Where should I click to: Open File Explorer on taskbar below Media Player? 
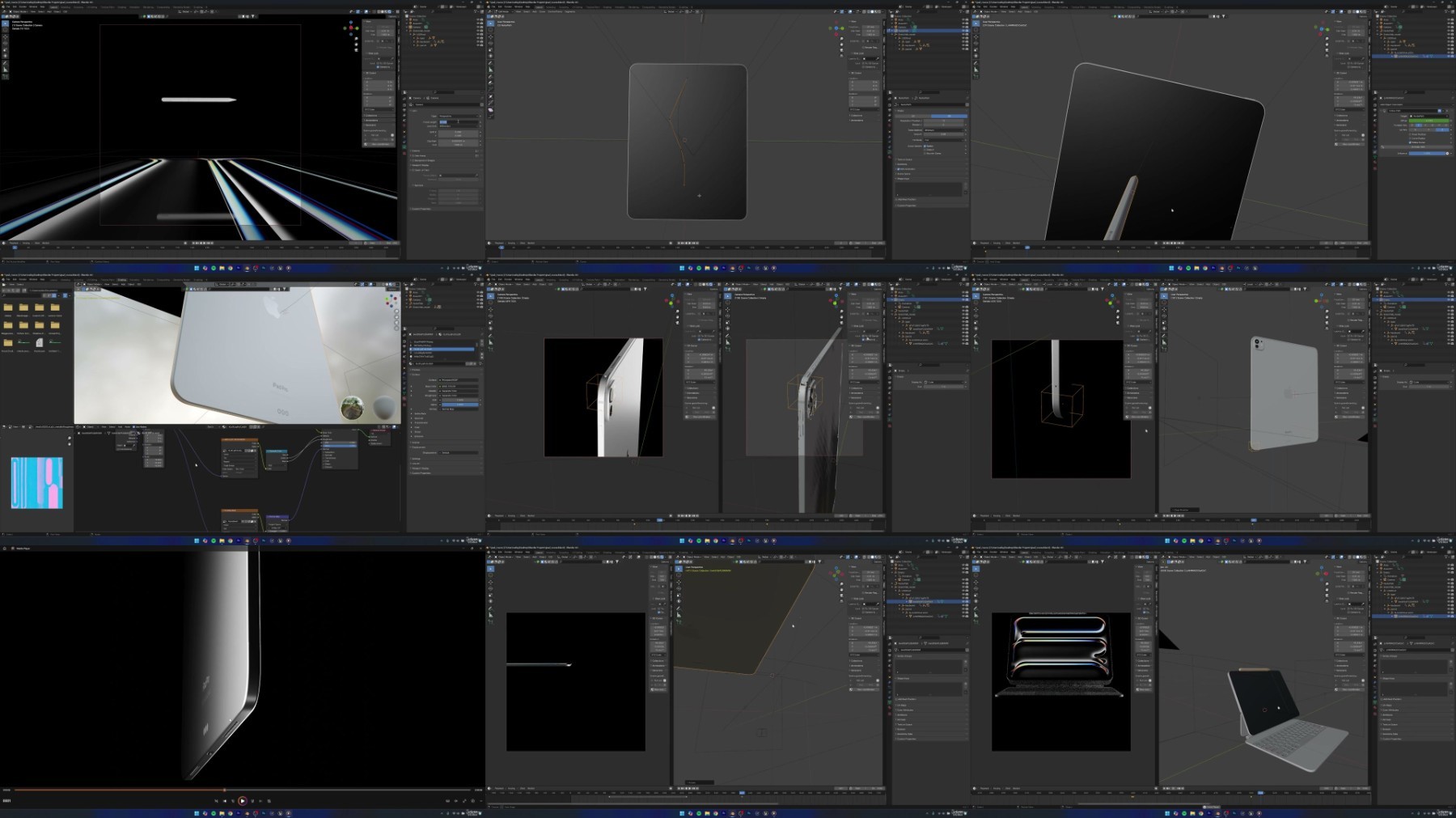pyautogui.click(x=222, y=813)
